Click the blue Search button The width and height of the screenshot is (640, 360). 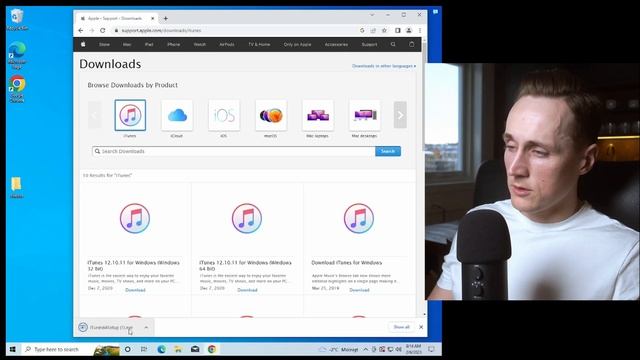click(x=388, y=151)
